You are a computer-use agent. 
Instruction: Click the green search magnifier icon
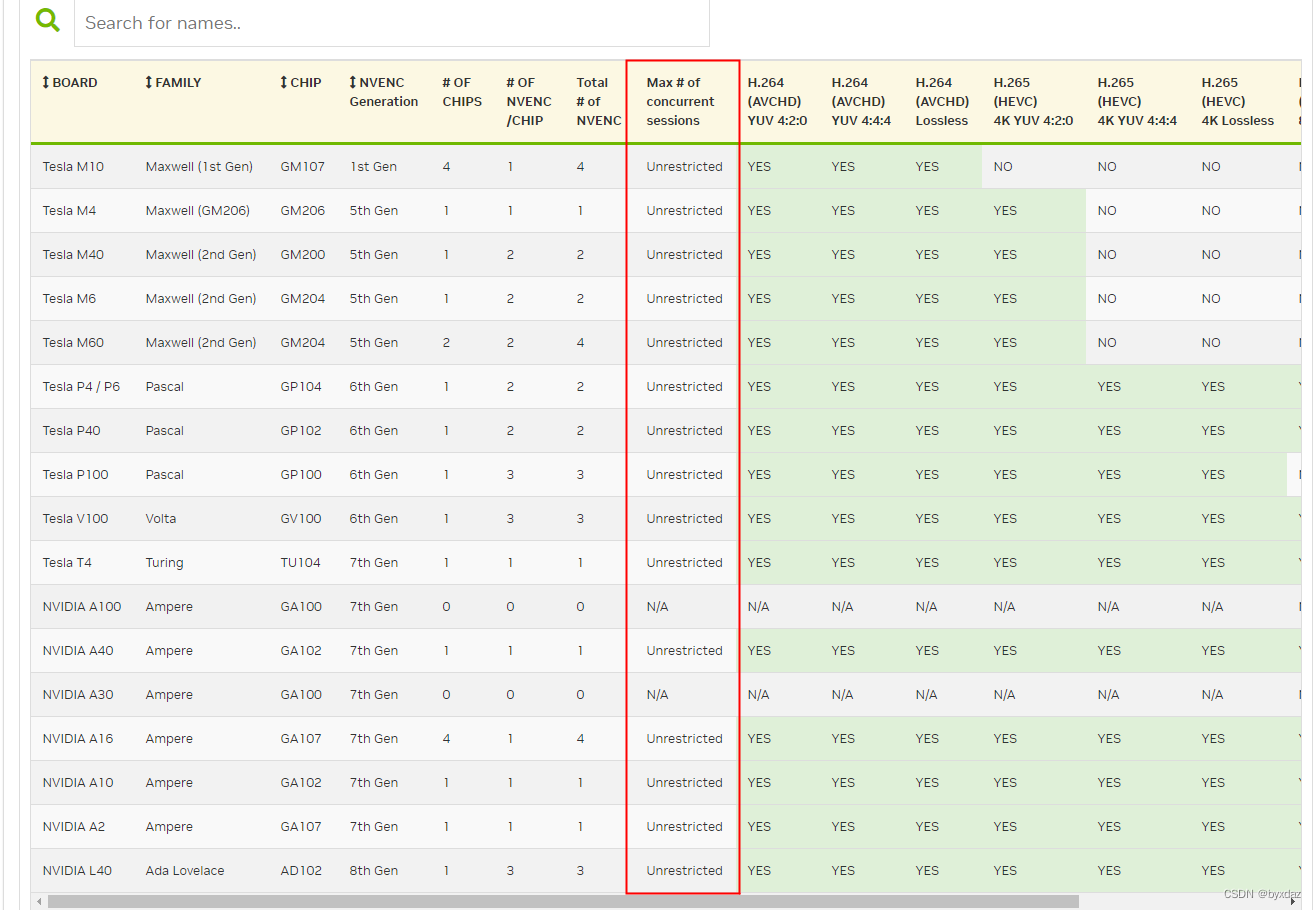[47, 19]
